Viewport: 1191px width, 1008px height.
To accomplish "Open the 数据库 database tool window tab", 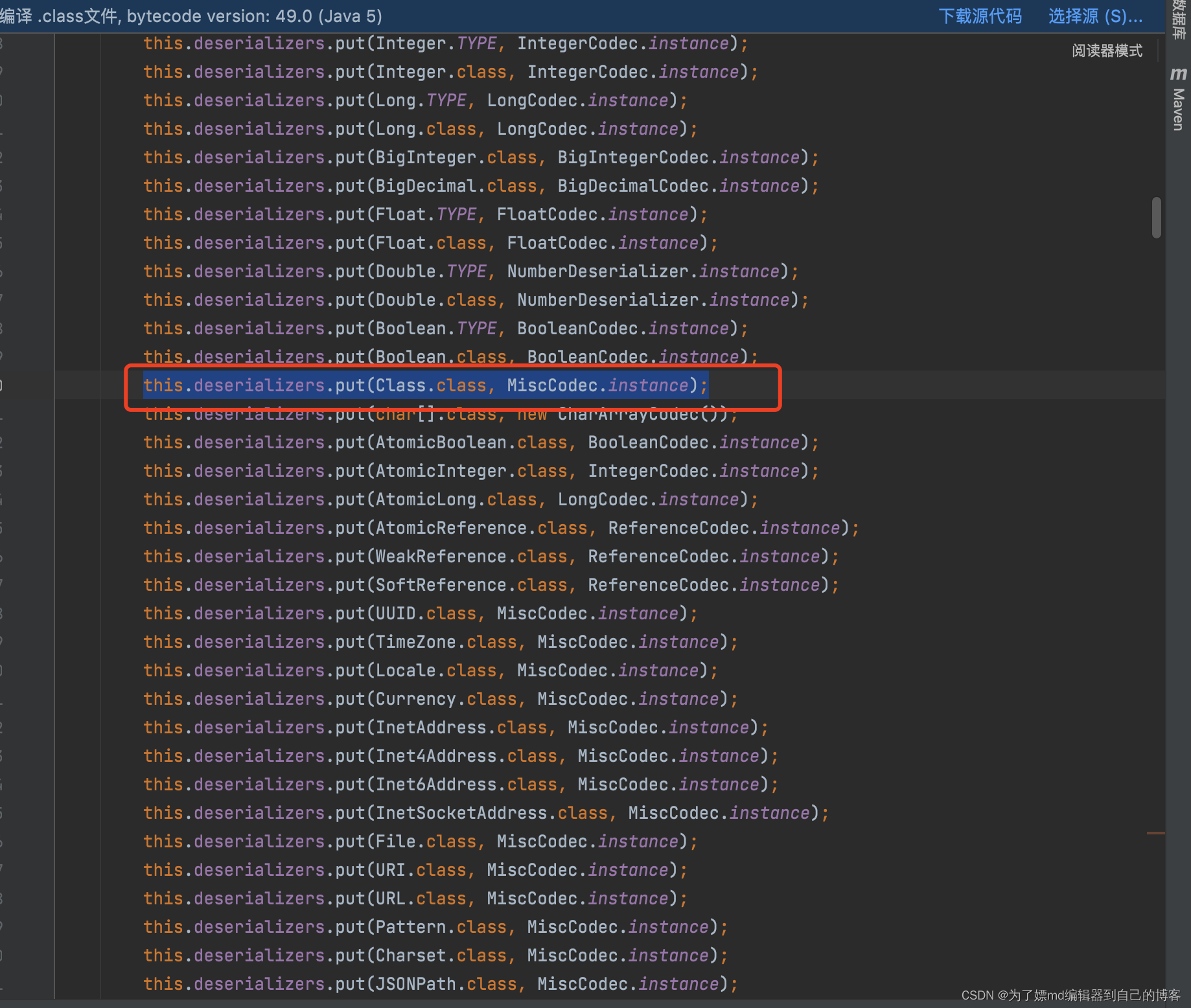I will pyautogui.click(x=1179, y=19).
